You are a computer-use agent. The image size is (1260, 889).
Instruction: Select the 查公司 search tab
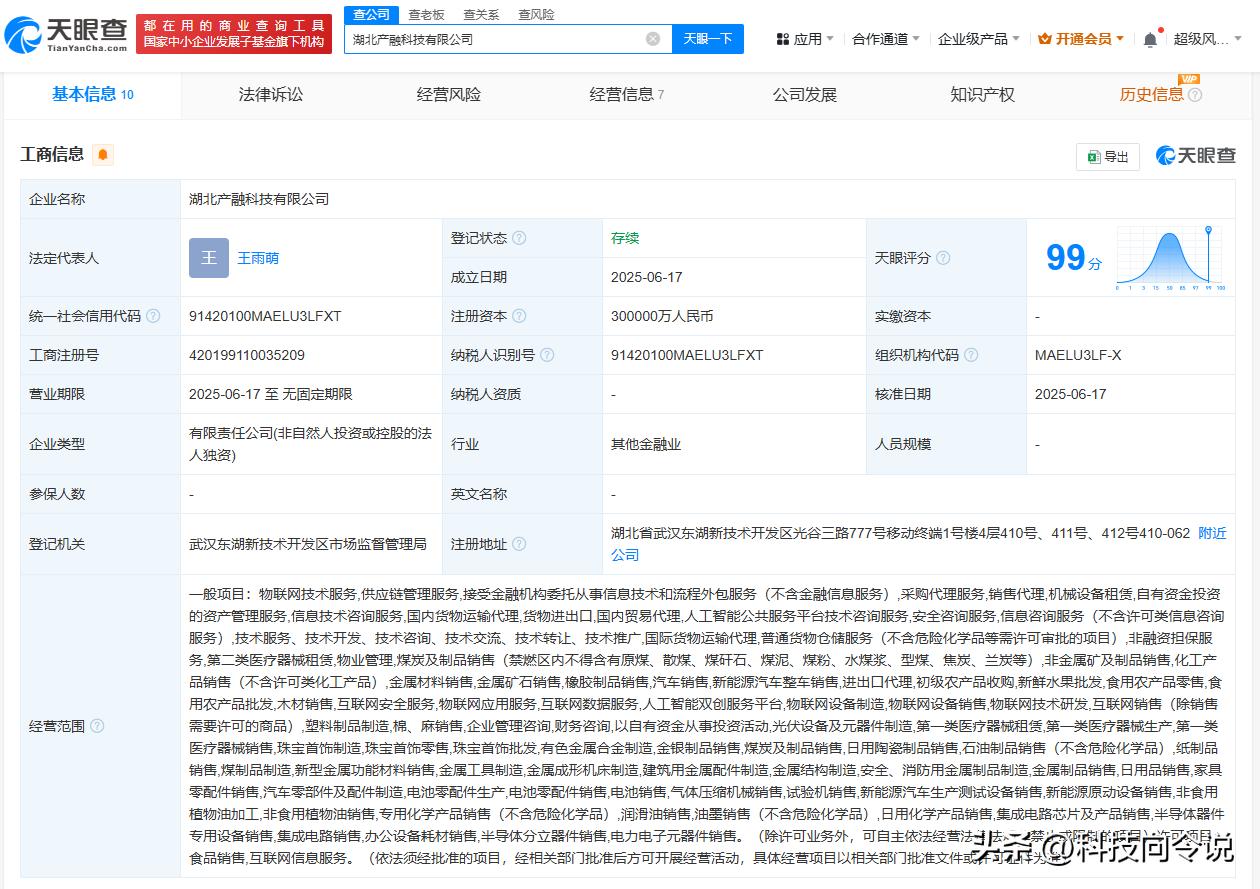372,14
